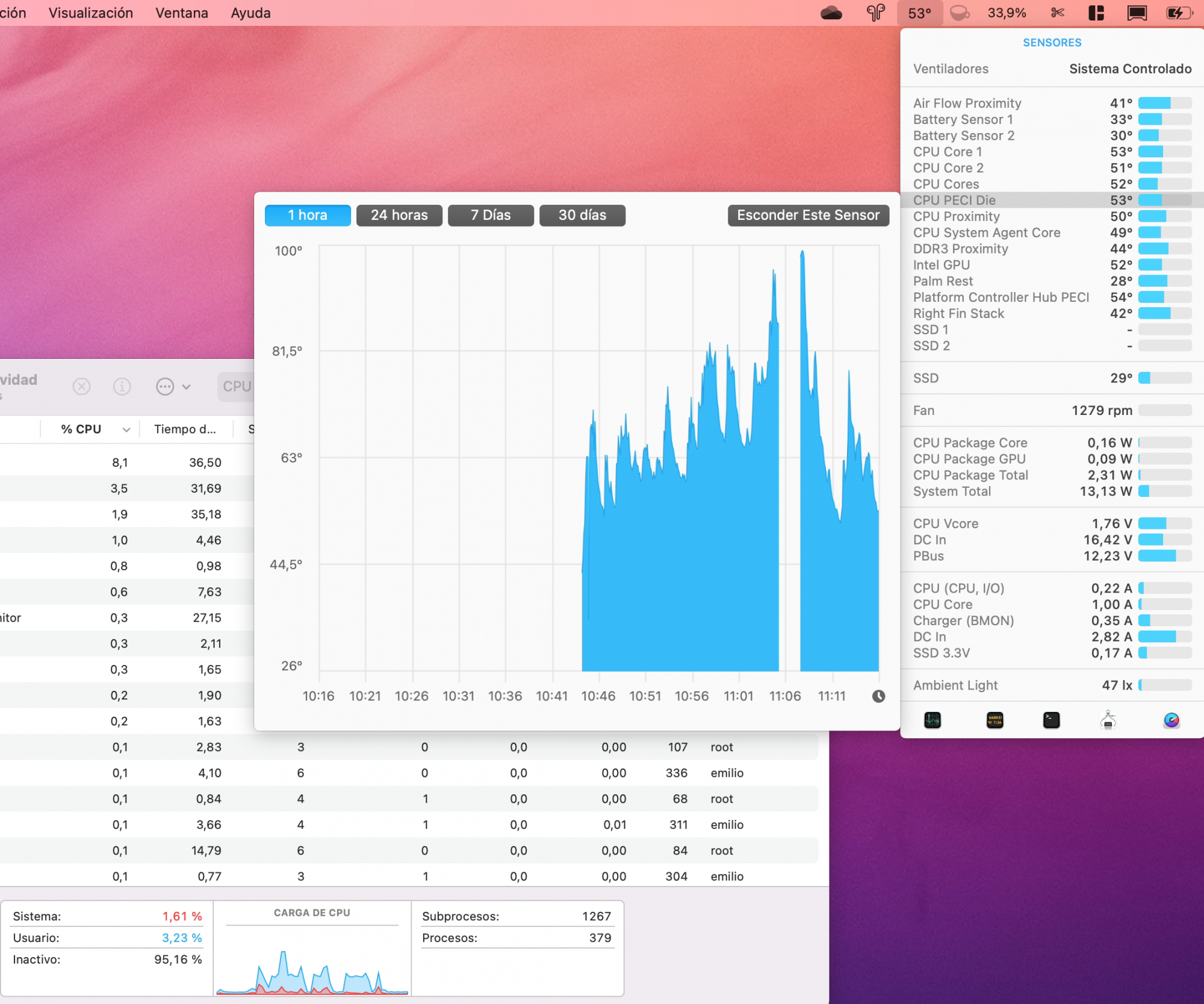
Task: Toggle sort arrow on % CPU column
Action: click(126, 429)
